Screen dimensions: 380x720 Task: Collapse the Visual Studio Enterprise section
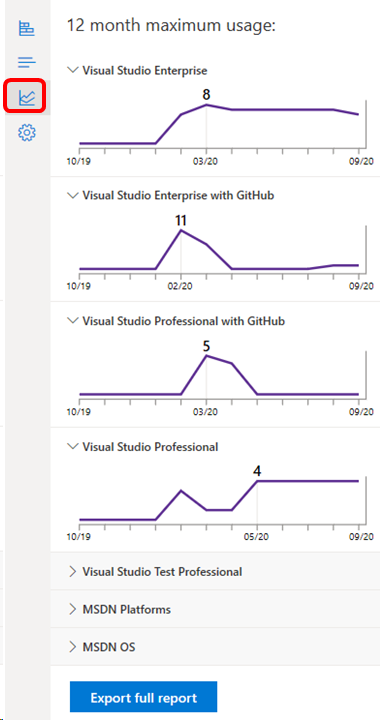73,70
